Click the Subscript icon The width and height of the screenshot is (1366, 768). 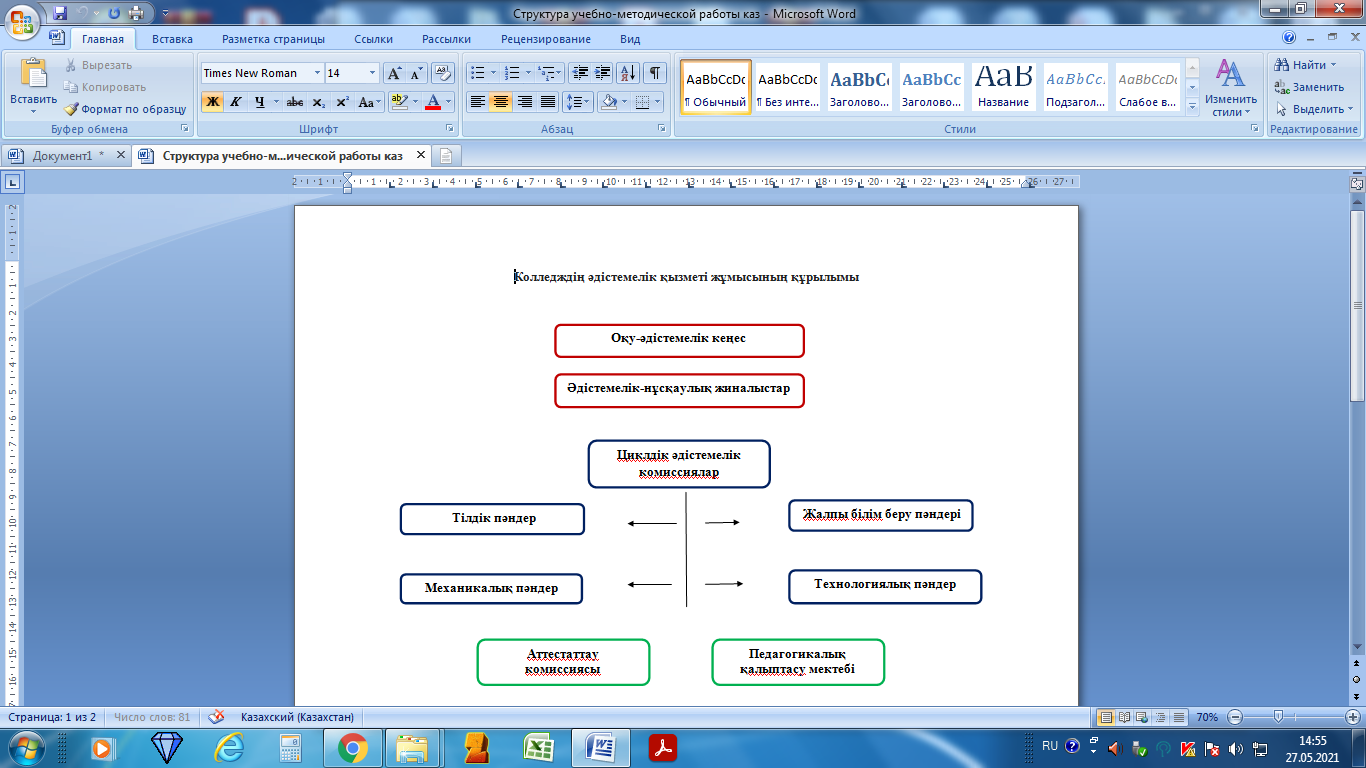click(x=318, y=102)
